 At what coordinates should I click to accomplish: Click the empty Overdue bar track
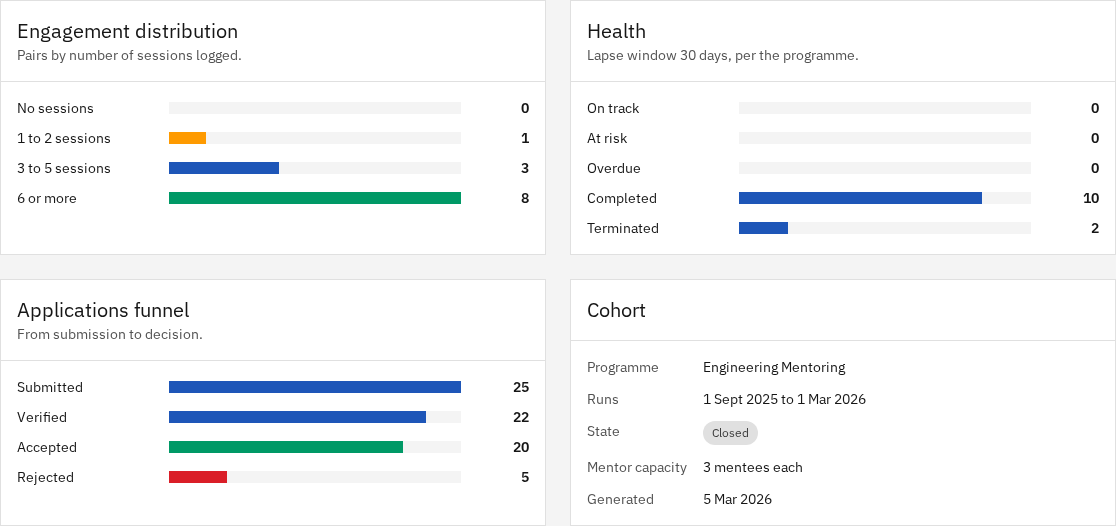(x=885, y=168)
